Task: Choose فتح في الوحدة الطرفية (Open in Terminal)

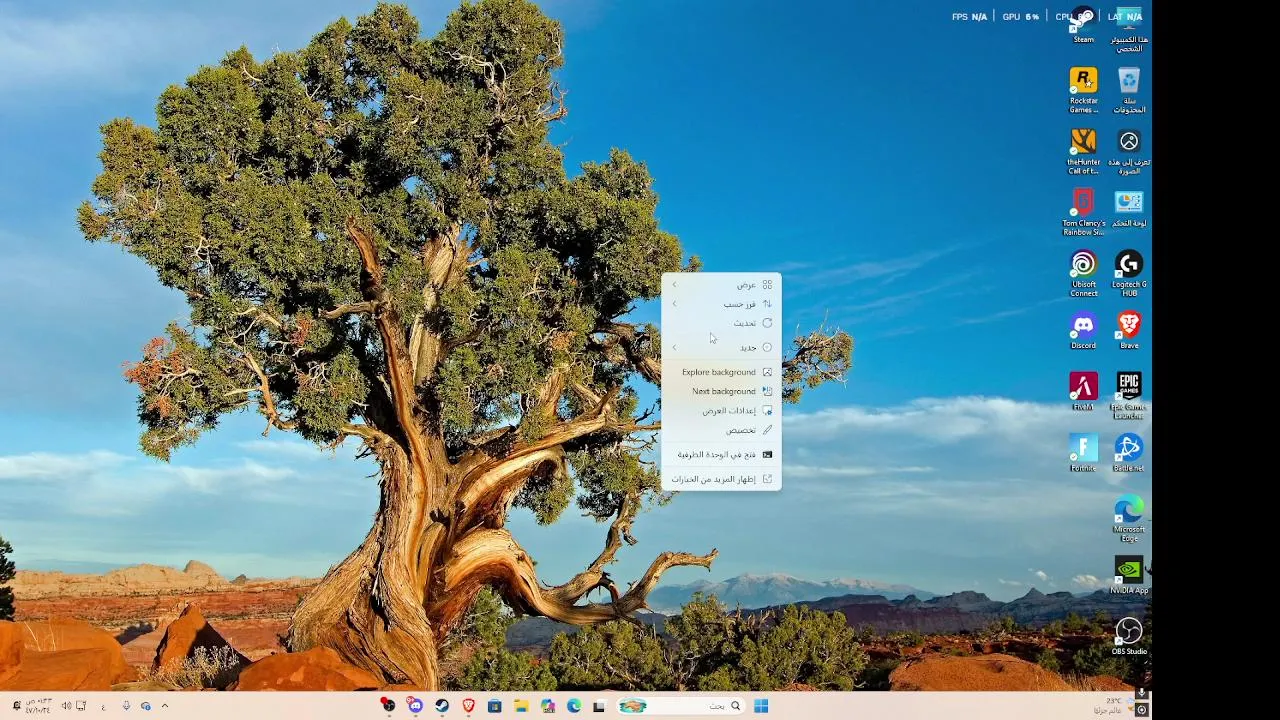Action: pyautogui.click(x=721, y=454)
